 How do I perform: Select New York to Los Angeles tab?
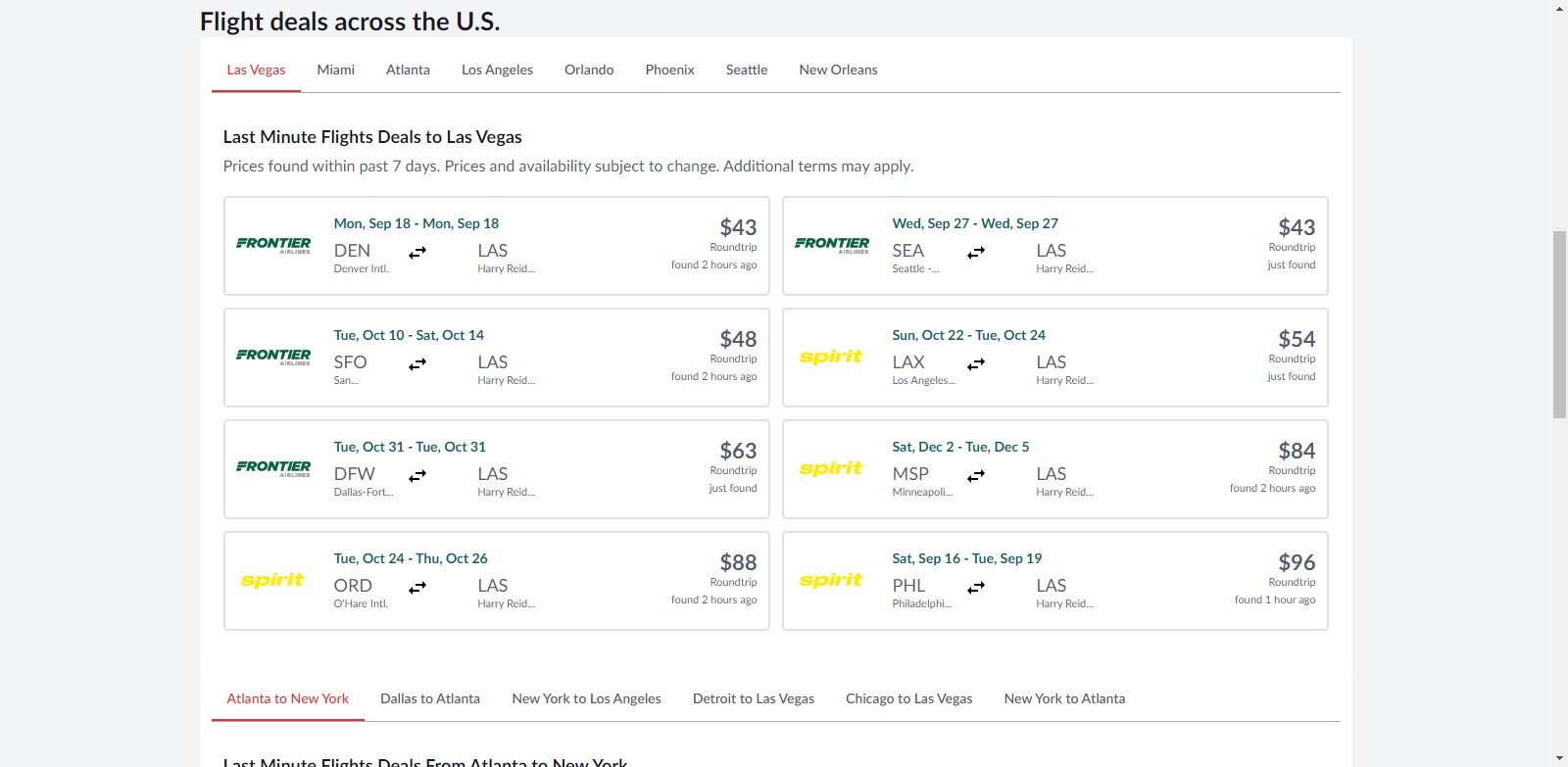[586, 698]
